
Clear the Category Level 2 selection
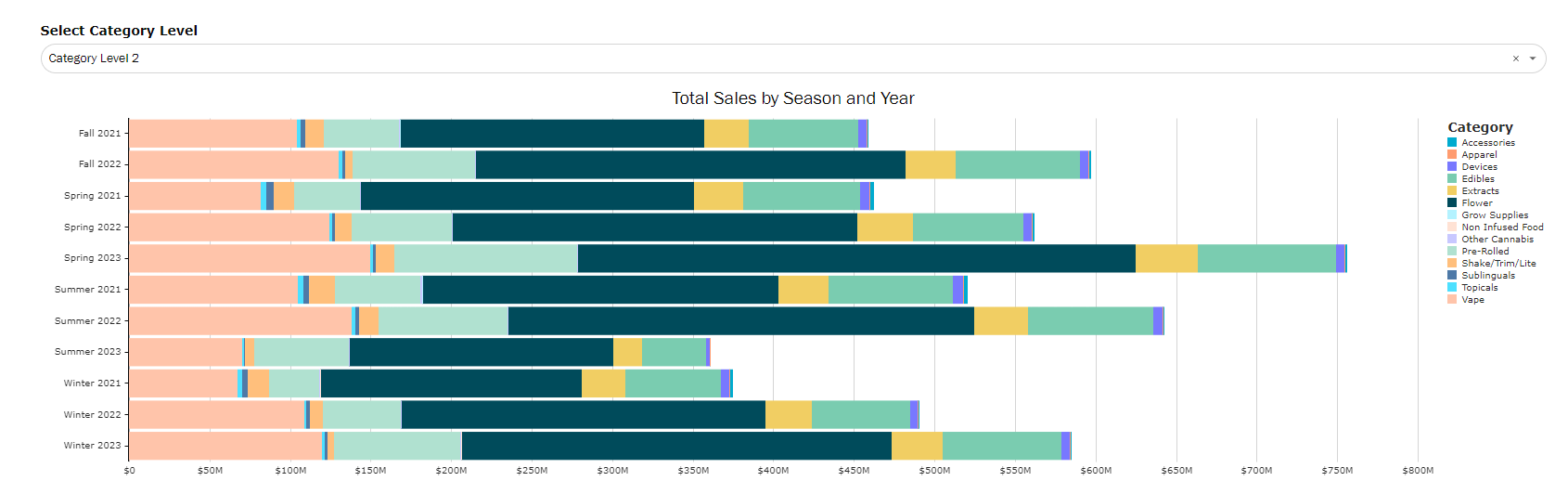(1516, 58)
